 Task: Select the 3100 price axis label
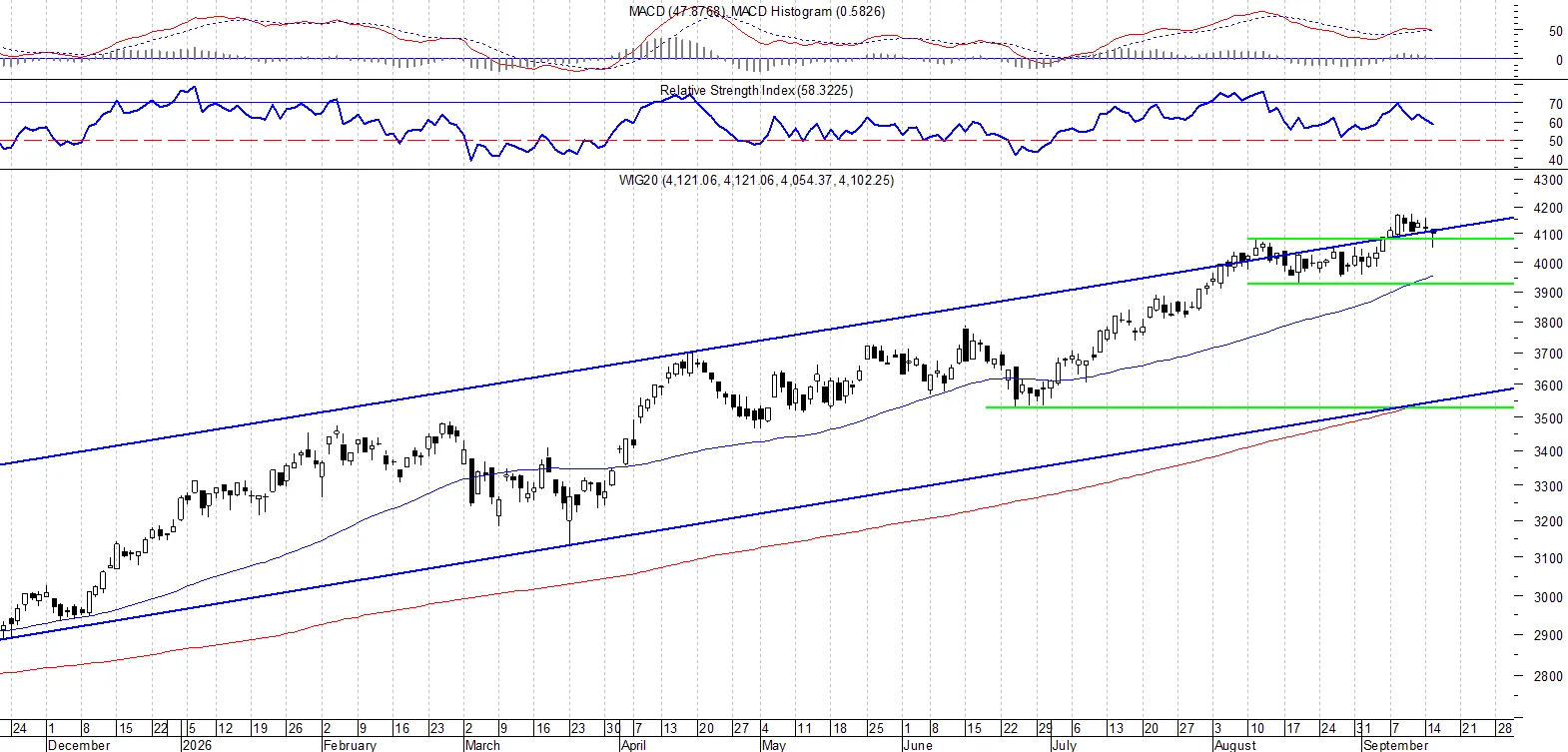[x=1548, y=558]
